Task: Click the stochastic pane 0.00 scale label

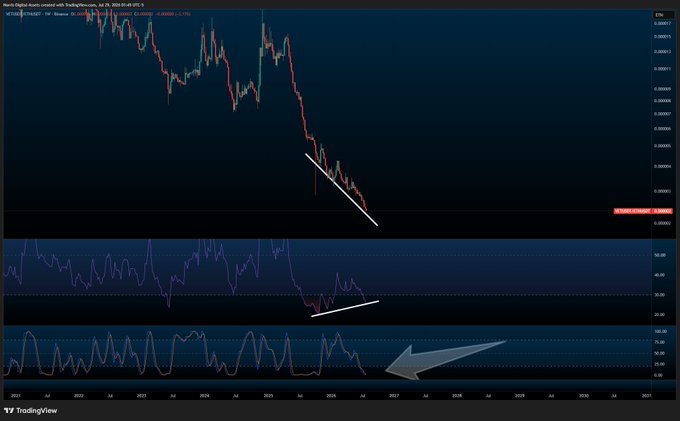Action: 659,375
